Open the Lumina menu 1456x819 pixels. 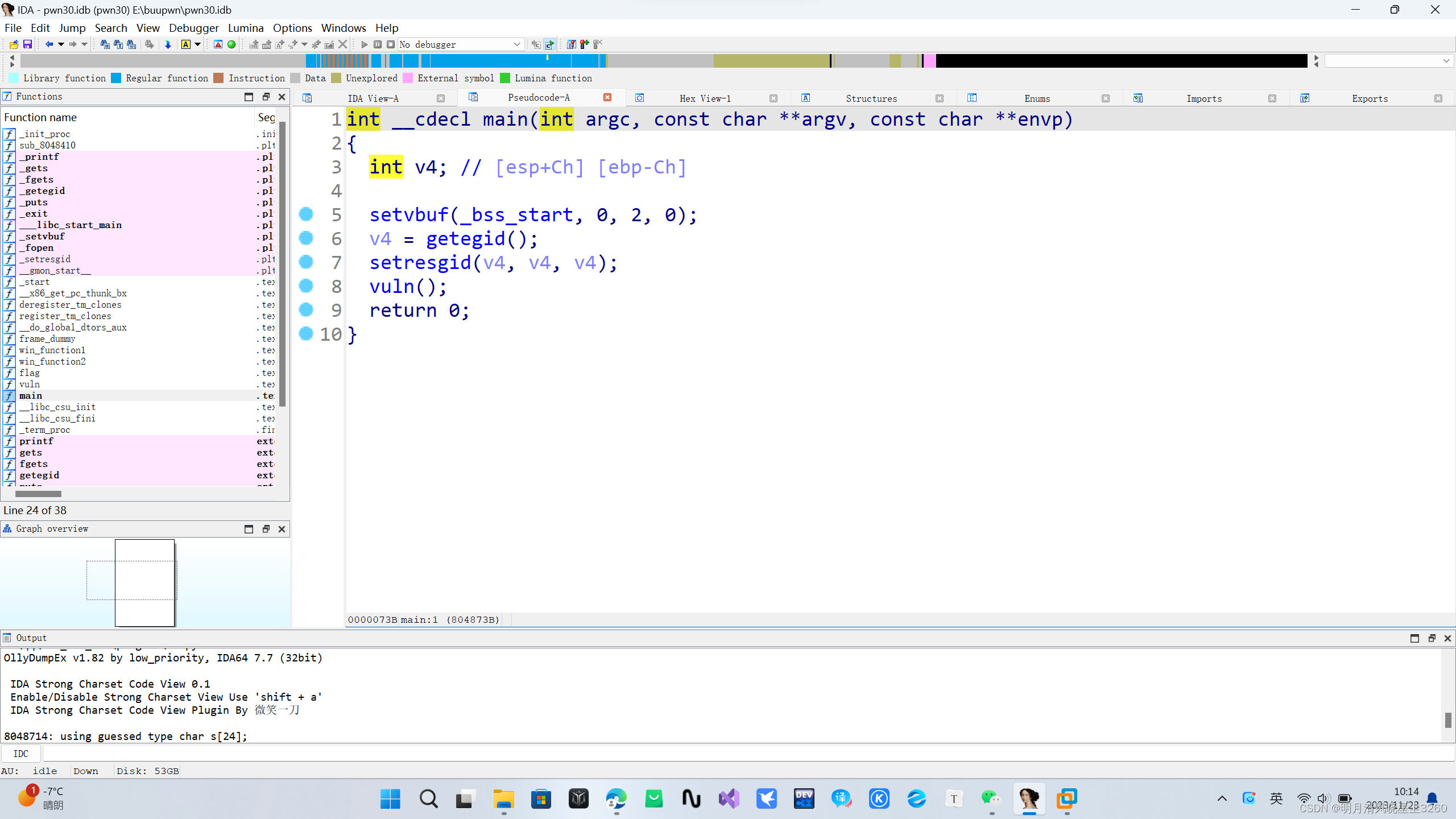point(246,27)
